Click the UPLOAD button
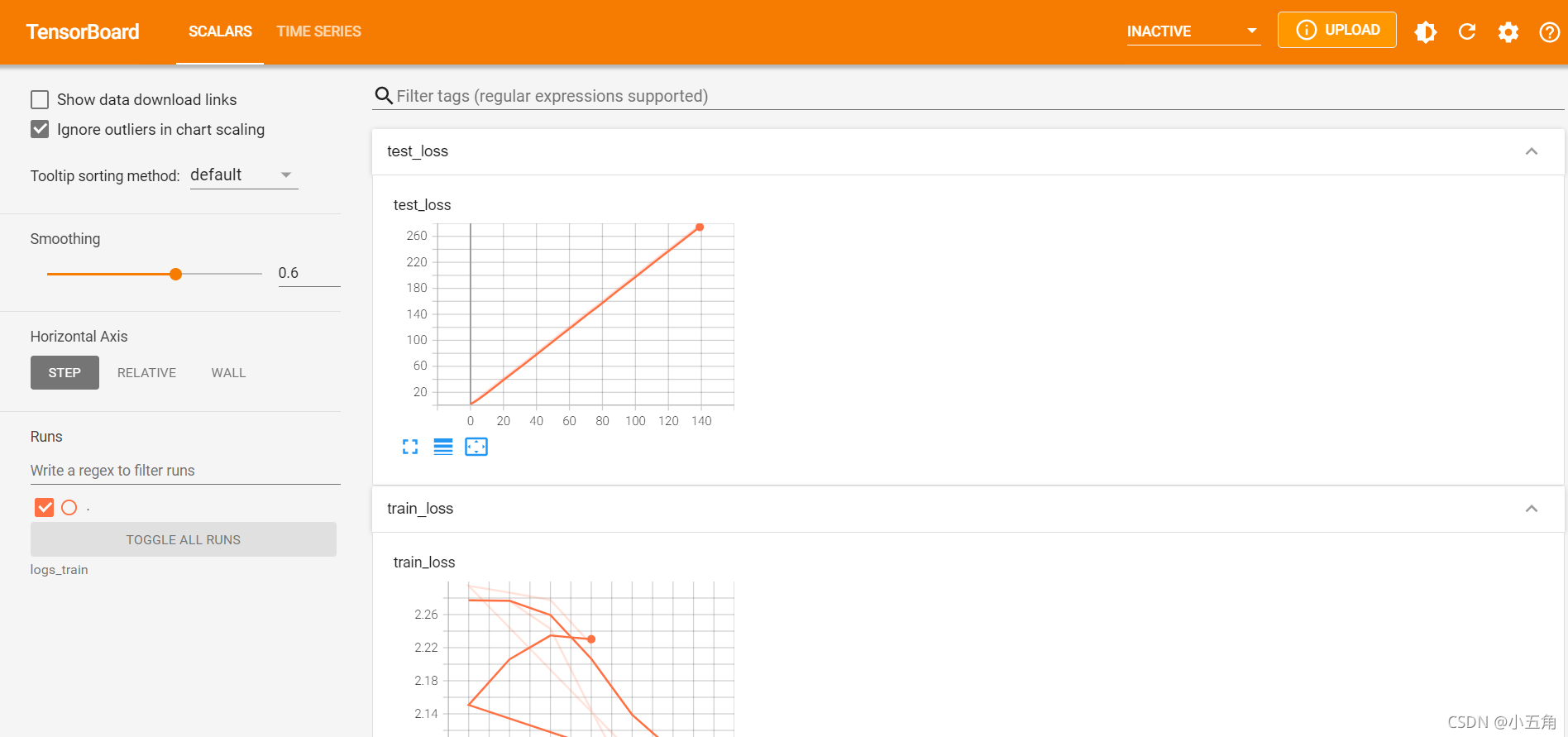Viewport: 1568px width, 737px height. point(1336,30)
